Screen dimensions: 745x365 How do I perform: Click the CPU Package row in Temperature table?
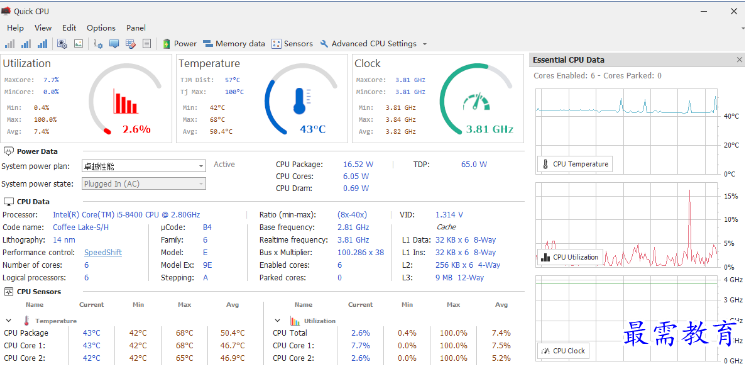click(124, 333)
